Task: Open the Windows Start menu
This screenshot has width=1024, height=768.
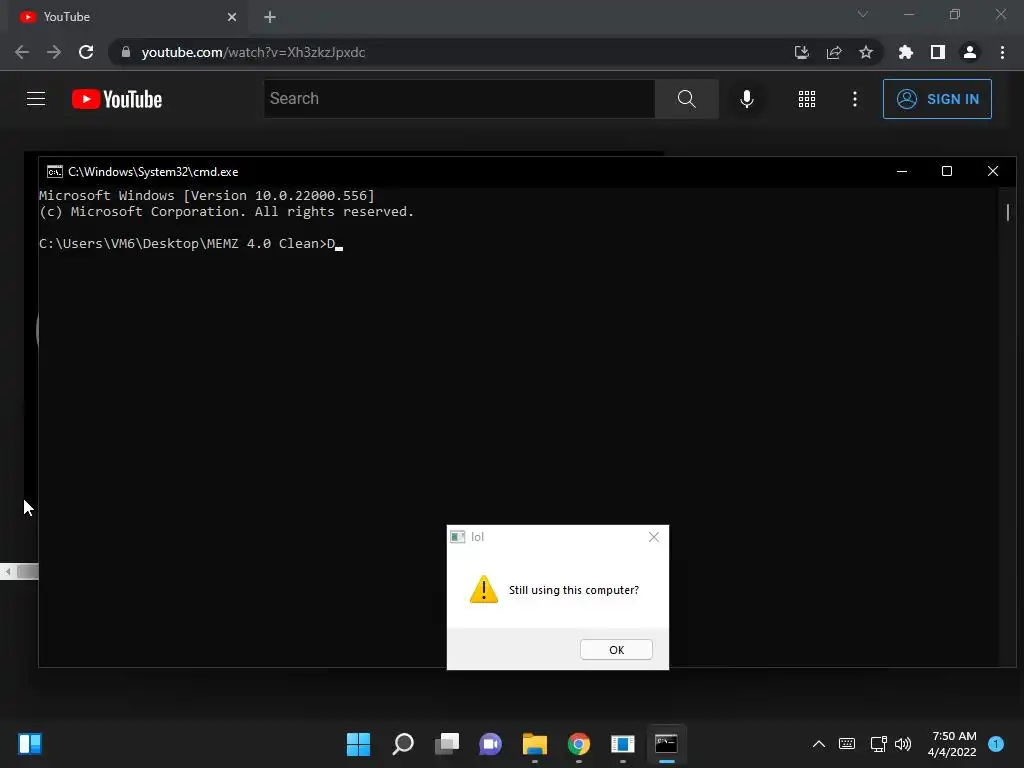Action: coord(358,744)
